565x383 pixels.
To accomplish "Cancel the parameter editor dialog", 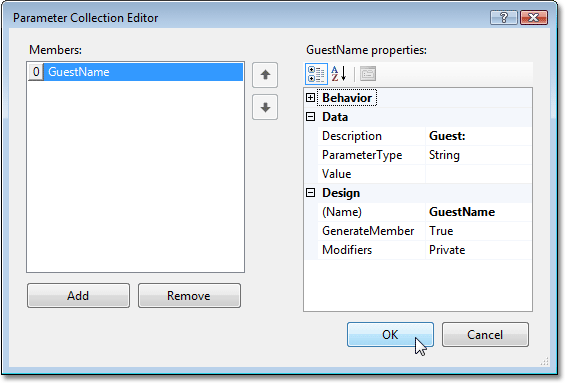I will click(485, 334).
